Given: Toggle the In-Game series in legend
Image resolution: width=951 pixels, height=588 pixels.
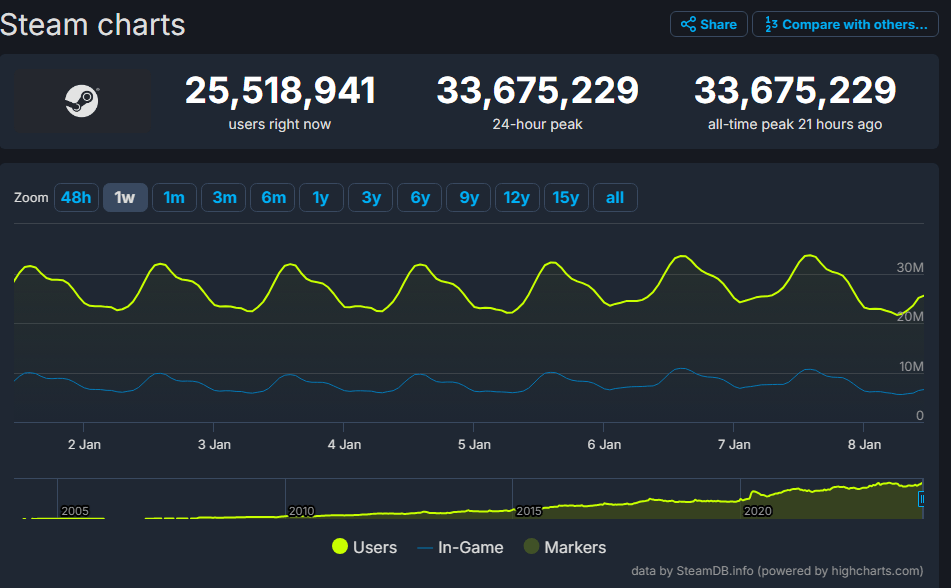Looking at the screenshot, I should coord(460,547).
